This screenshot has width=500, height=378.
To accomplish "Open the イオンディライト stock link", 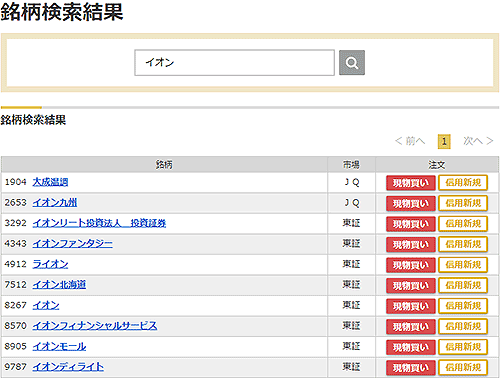I will tap(68, 367).
